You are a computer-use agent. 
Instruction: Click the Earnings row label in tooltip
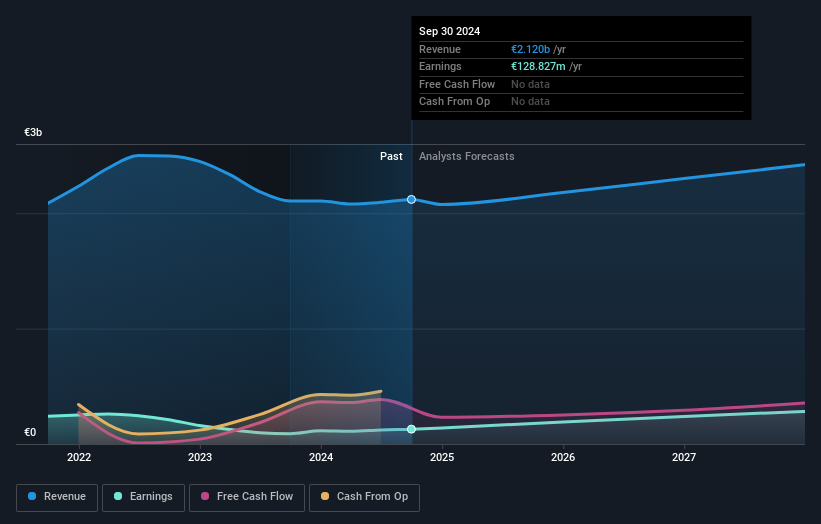coord(440,66)
